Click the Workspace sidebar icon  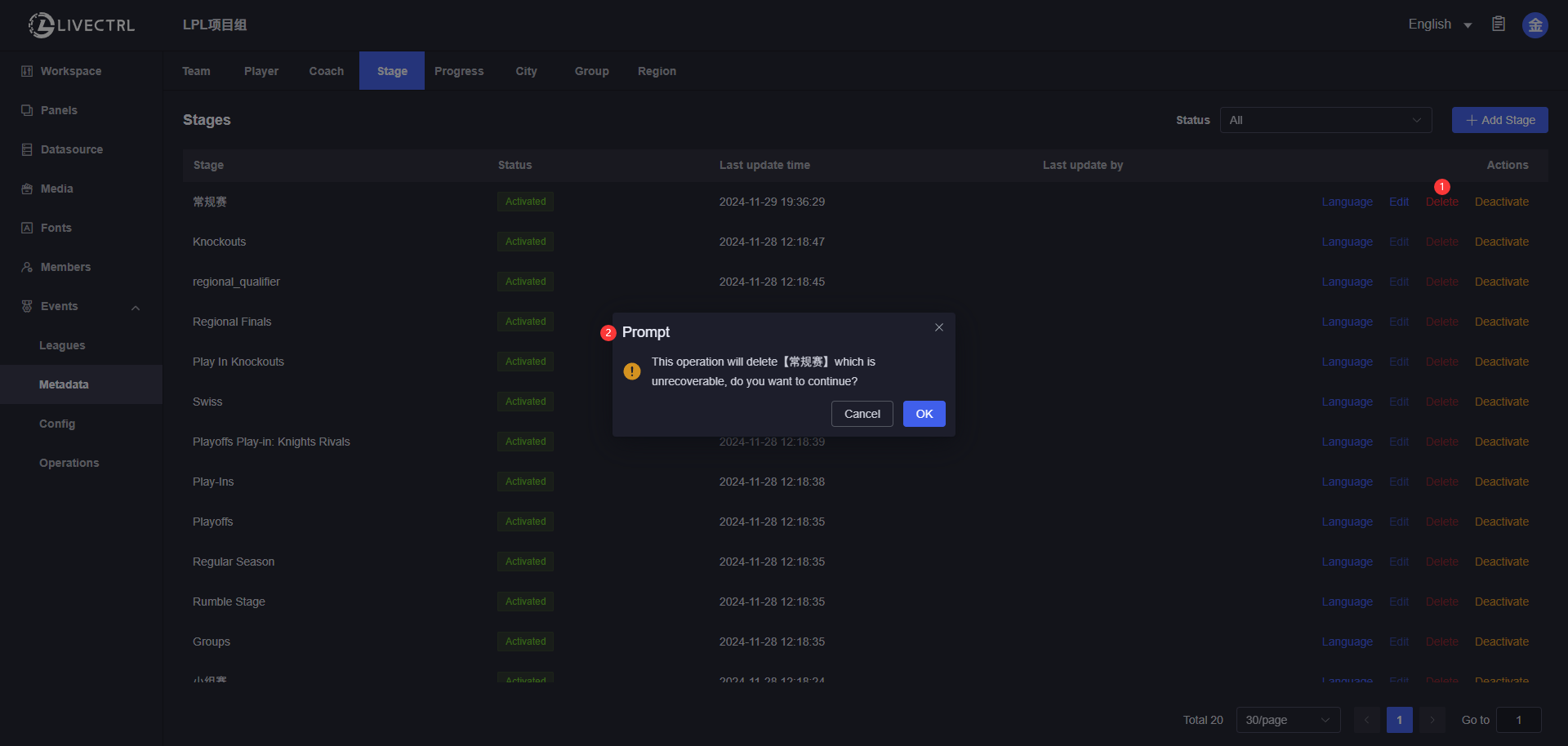point(27,71)
